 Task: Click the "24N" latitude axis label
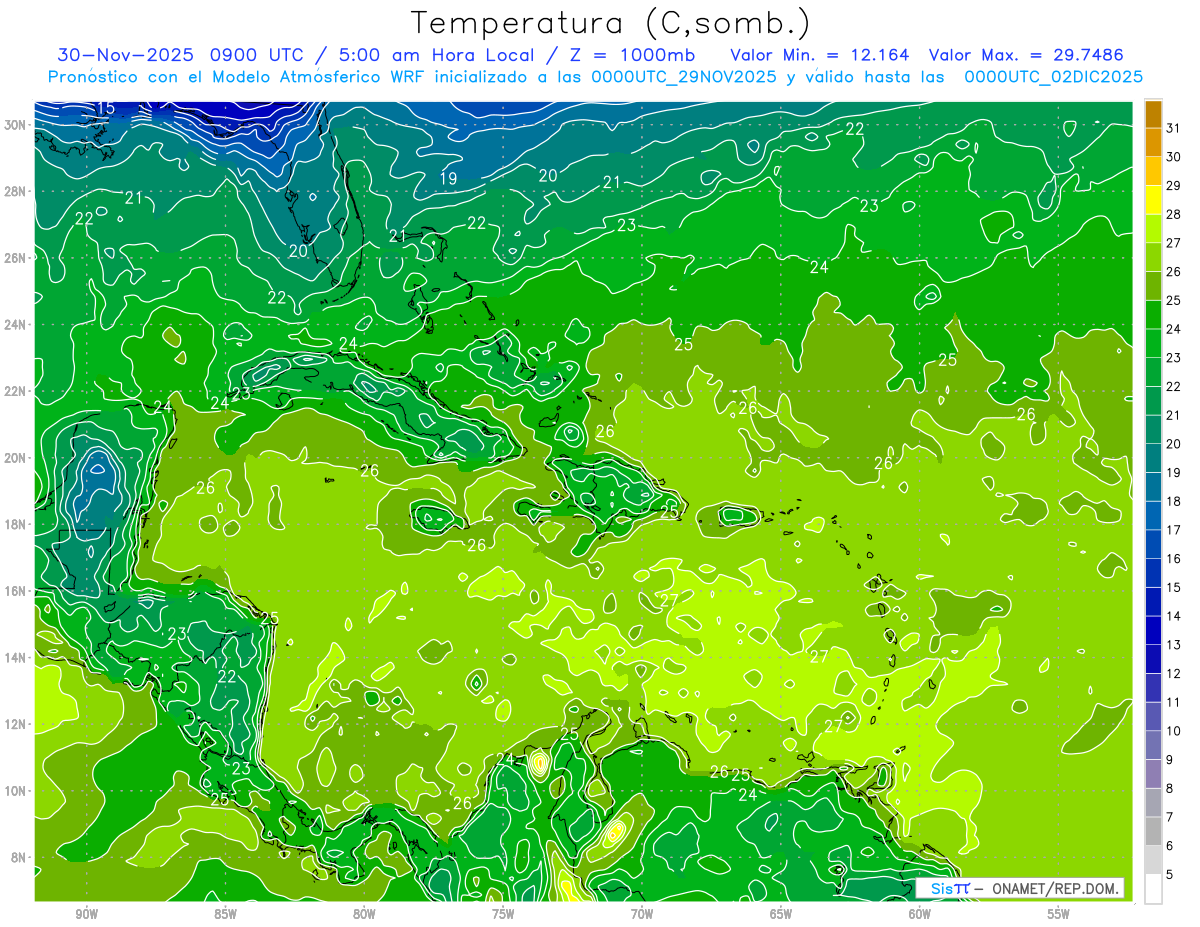click(x=16, y=325)
